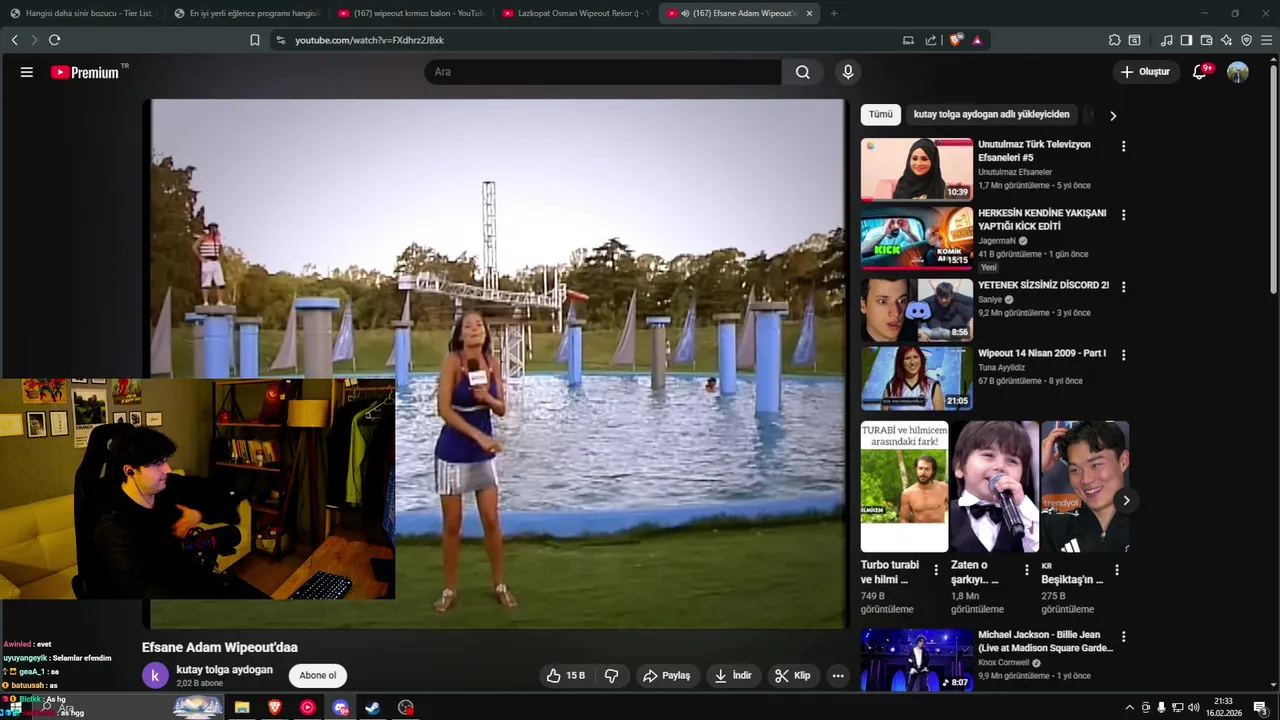The image size is (1280, 720).
Task: Share video using Paylaş button
Action: click(x=666, y=676)
